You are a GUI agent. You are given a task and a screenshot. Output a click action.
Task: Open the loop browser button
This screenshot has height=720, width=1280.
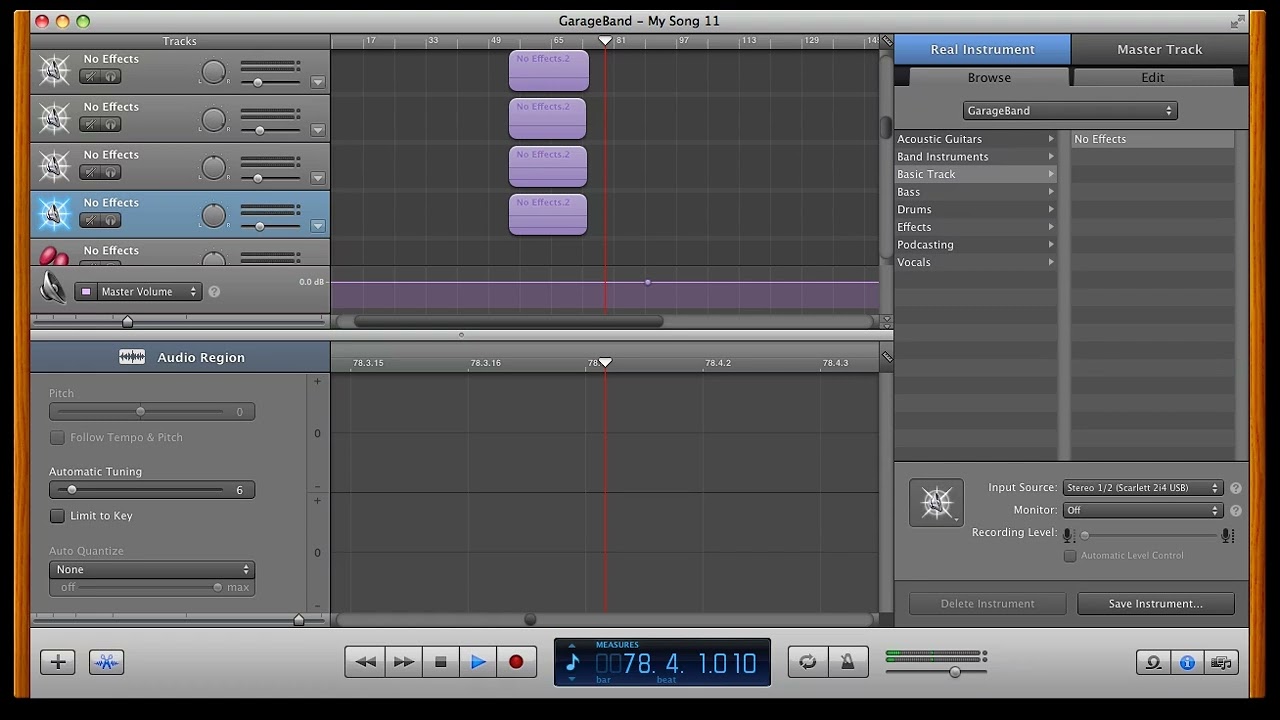pos(1153,662)
